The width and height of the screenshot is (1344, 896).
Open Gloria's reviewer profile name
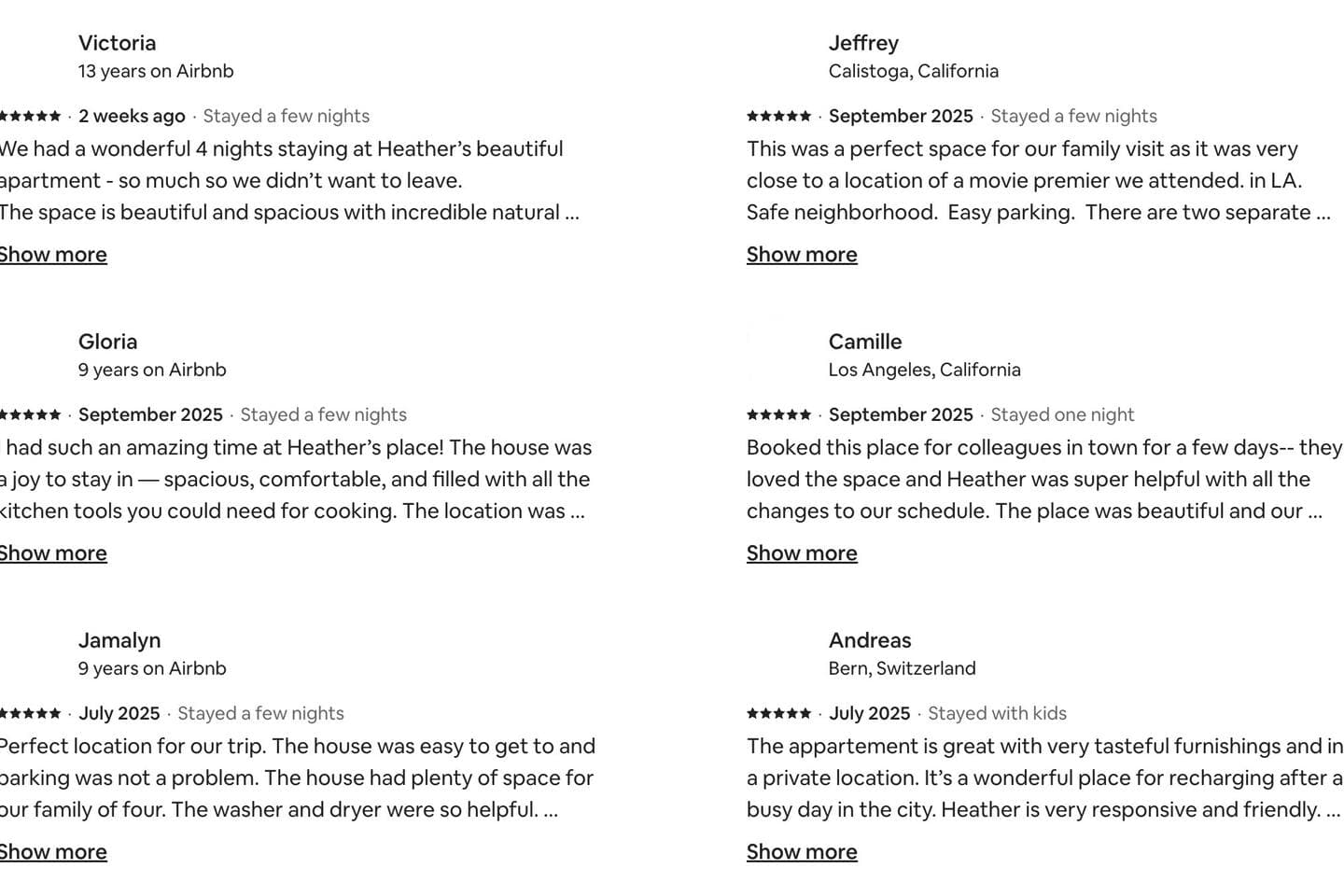[x=108, y=342]
